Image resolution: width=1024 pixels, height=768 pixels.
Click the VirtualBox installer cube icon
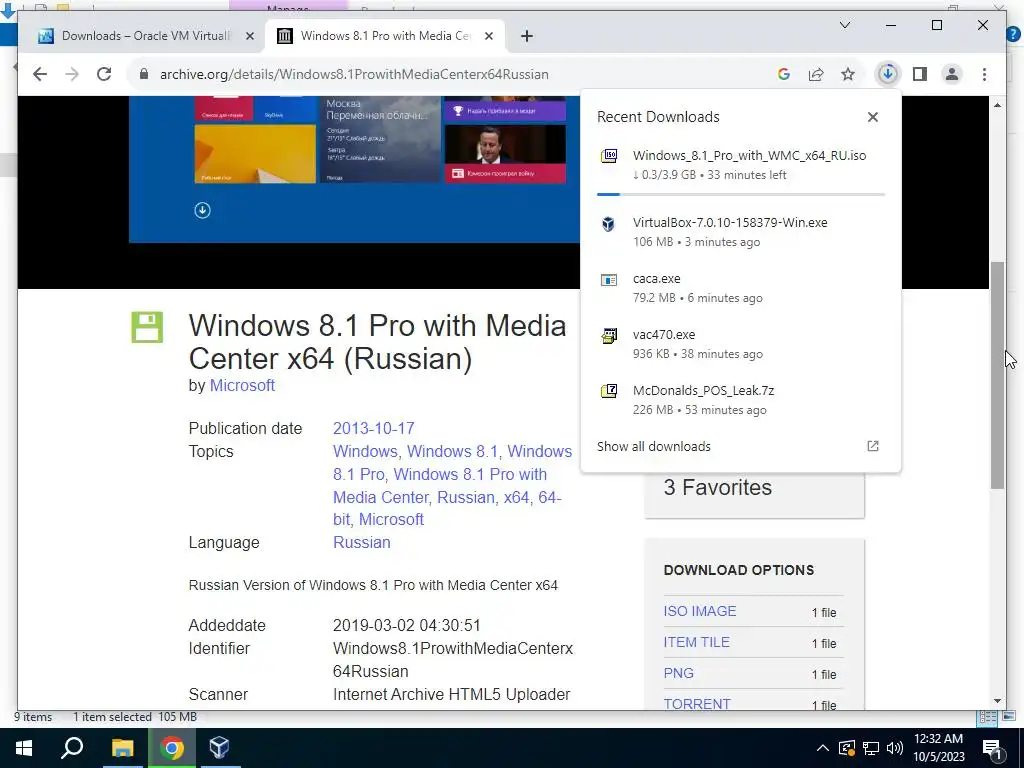[x=609, y=224]
